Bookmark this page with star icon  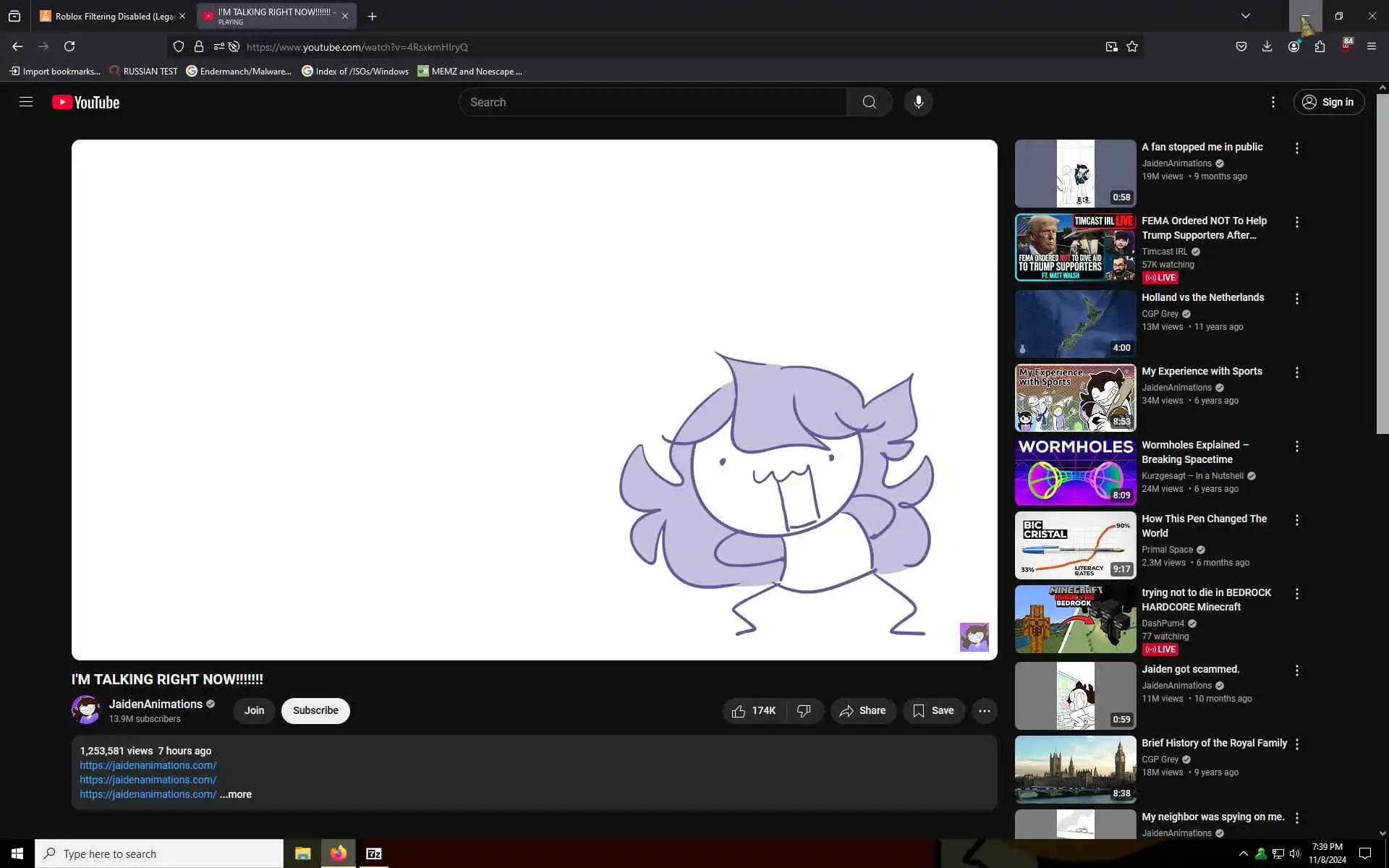[x=1132, y=46]
